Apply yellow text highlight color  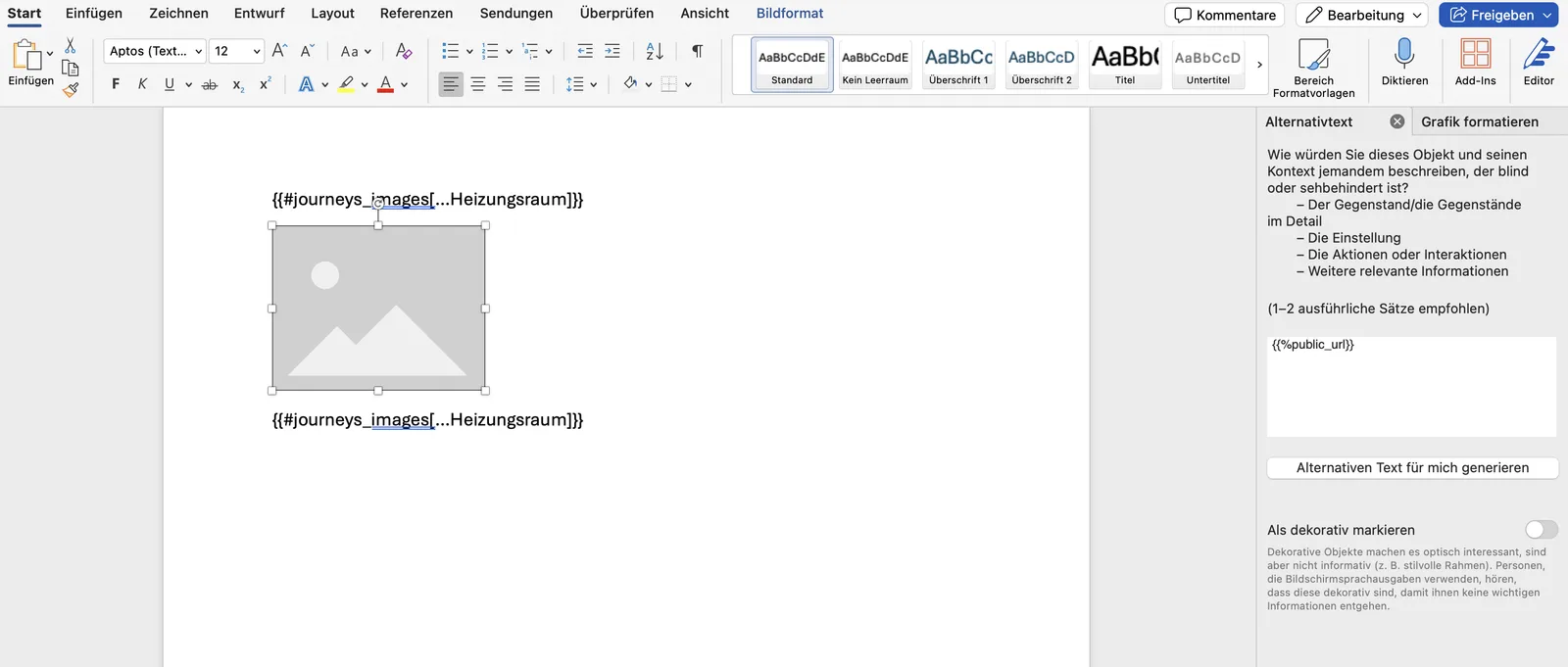coord(346,84)
